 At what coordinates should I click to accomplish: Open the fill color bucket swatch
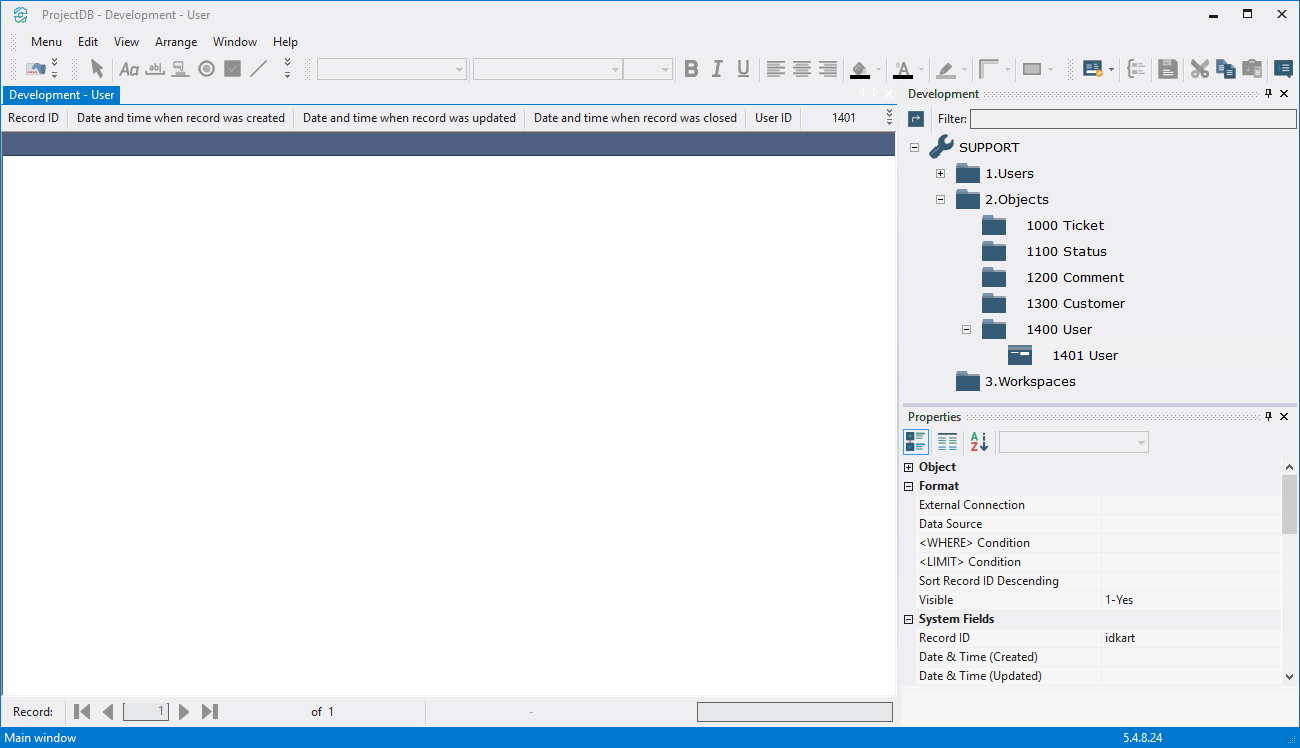(859, 69)
